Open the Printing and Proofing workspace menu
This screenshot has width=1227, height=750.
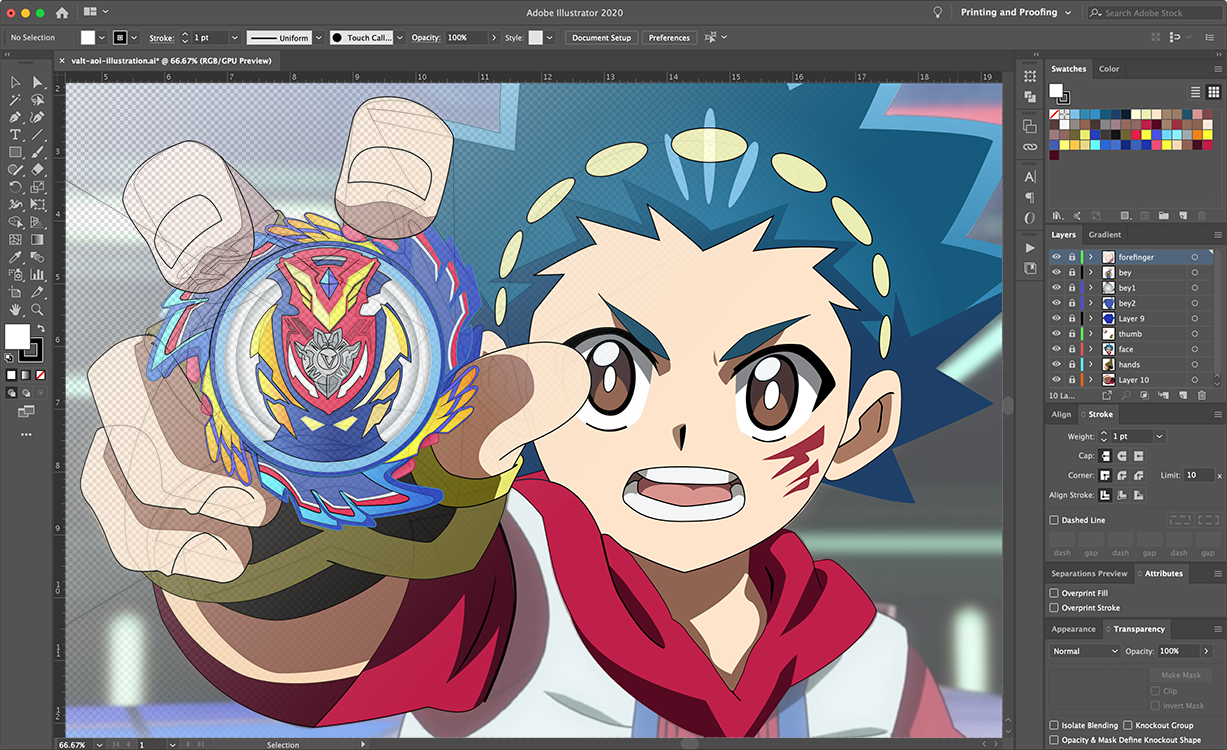point(1014,13)
